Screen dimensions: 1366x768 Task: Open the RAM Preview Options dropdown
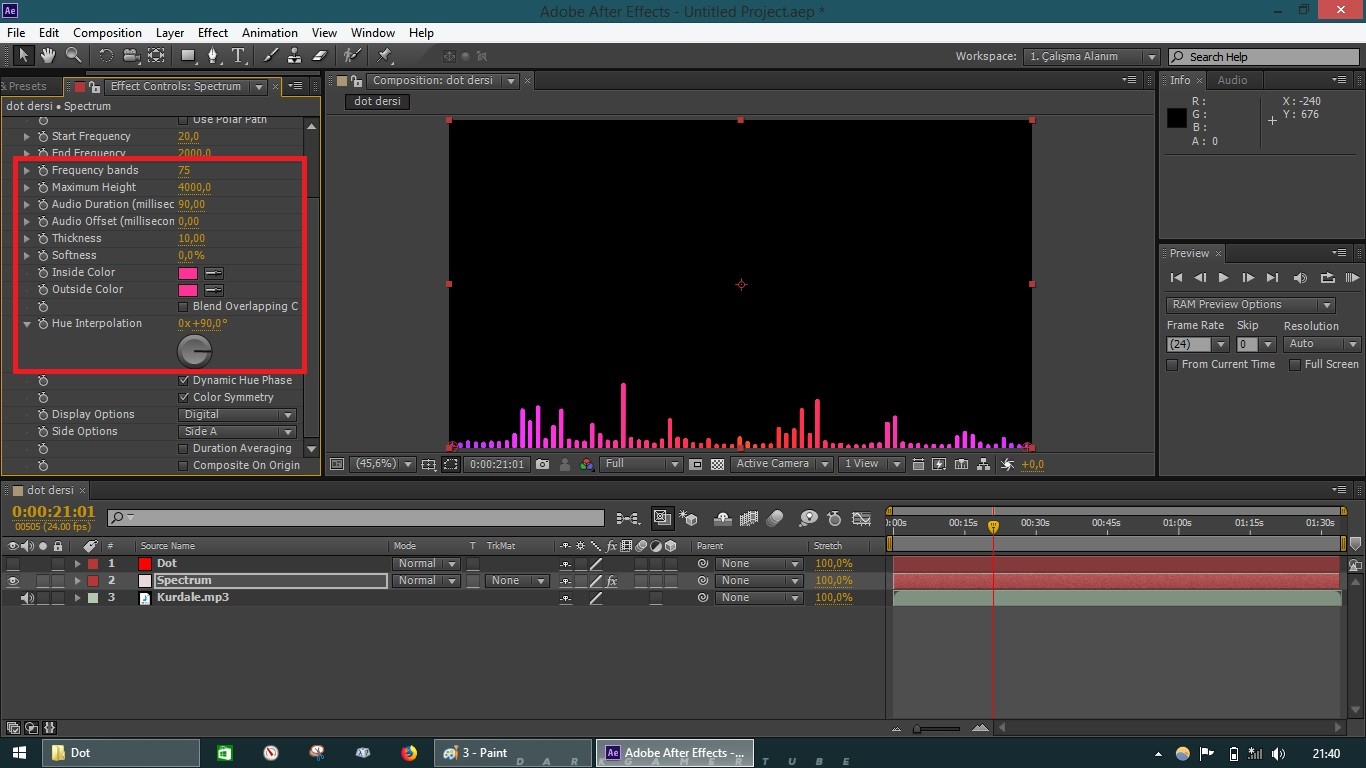[1250, 305]
